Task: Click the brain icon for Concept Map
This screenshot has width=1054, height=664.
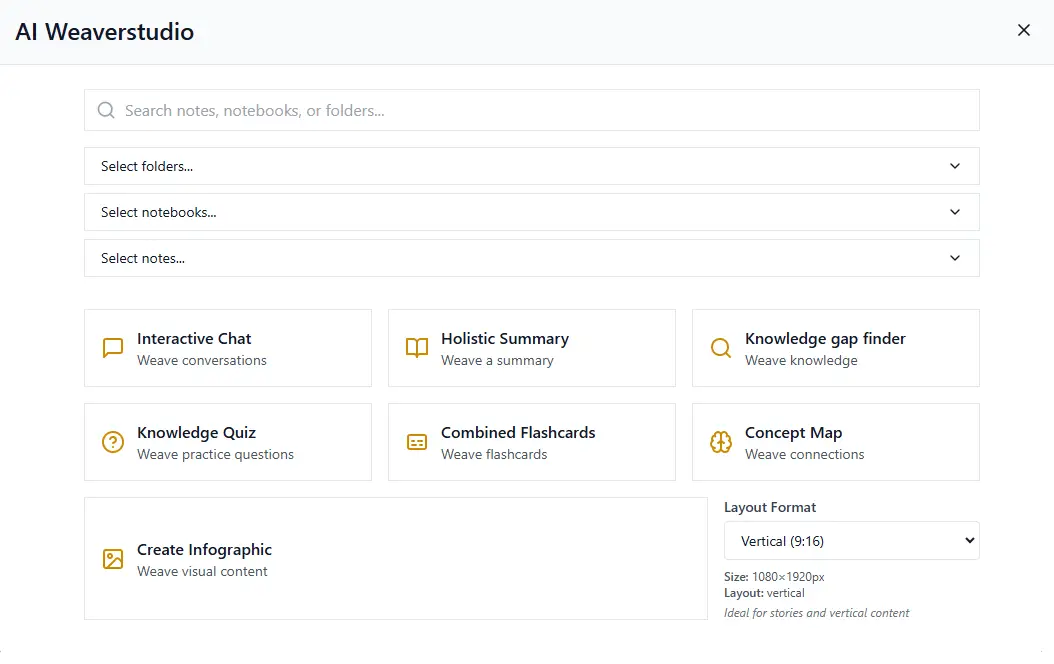Action: [x=721, y=442]
